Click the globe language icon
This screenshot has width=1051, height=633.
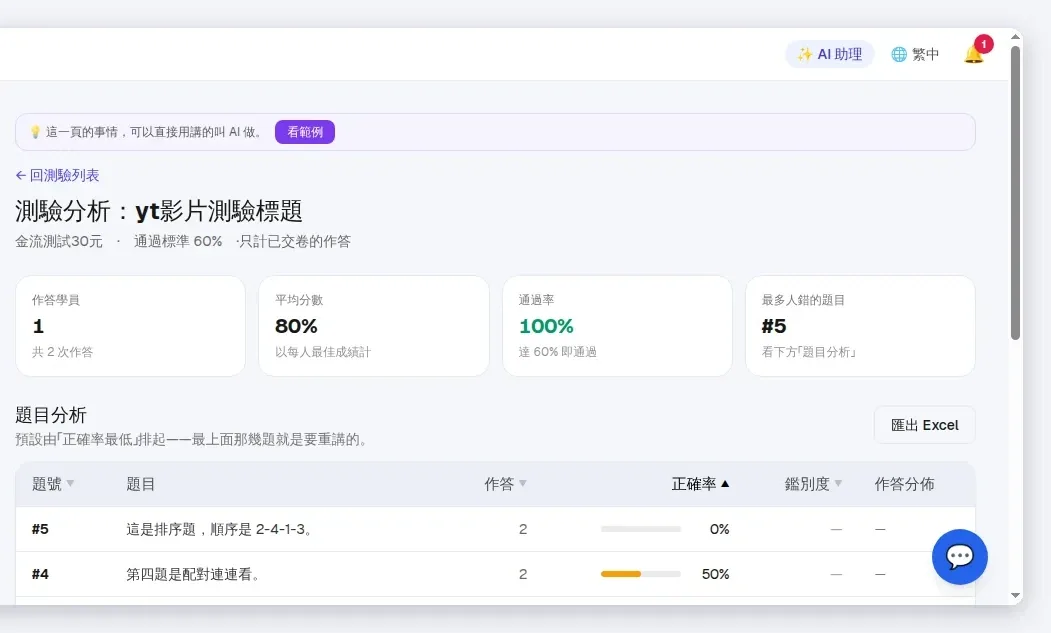[899, 54]
